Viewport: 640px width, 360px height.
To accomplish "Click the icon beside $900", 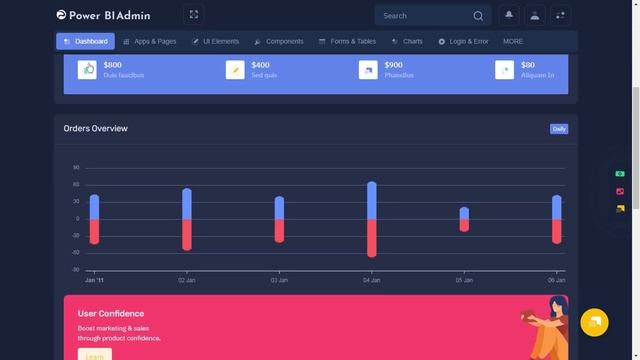I will coord(368,70).
